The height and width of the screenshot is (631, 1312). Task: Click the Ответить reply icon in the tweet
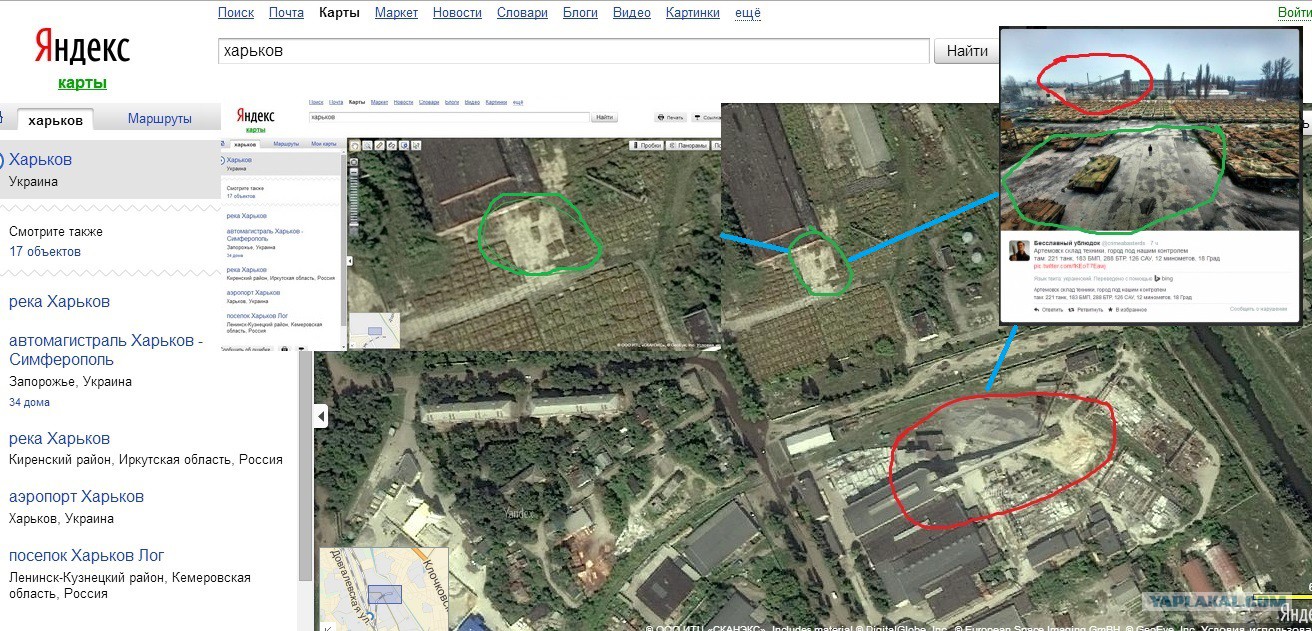pyautogui.click(x=1048, y=309)
